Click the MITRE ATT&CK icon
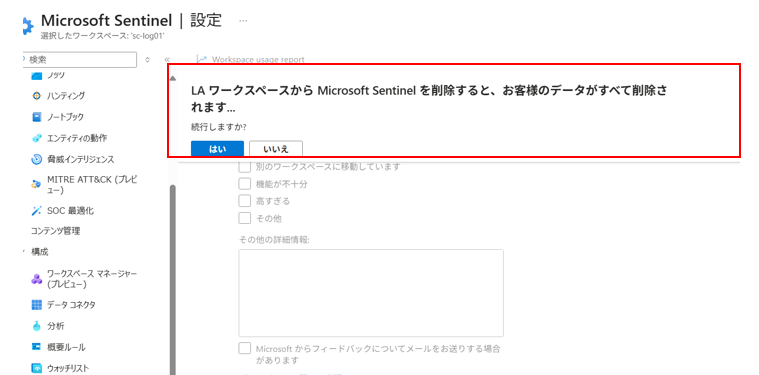The width and height of the screenshot is (759, 375). (37, 184)
